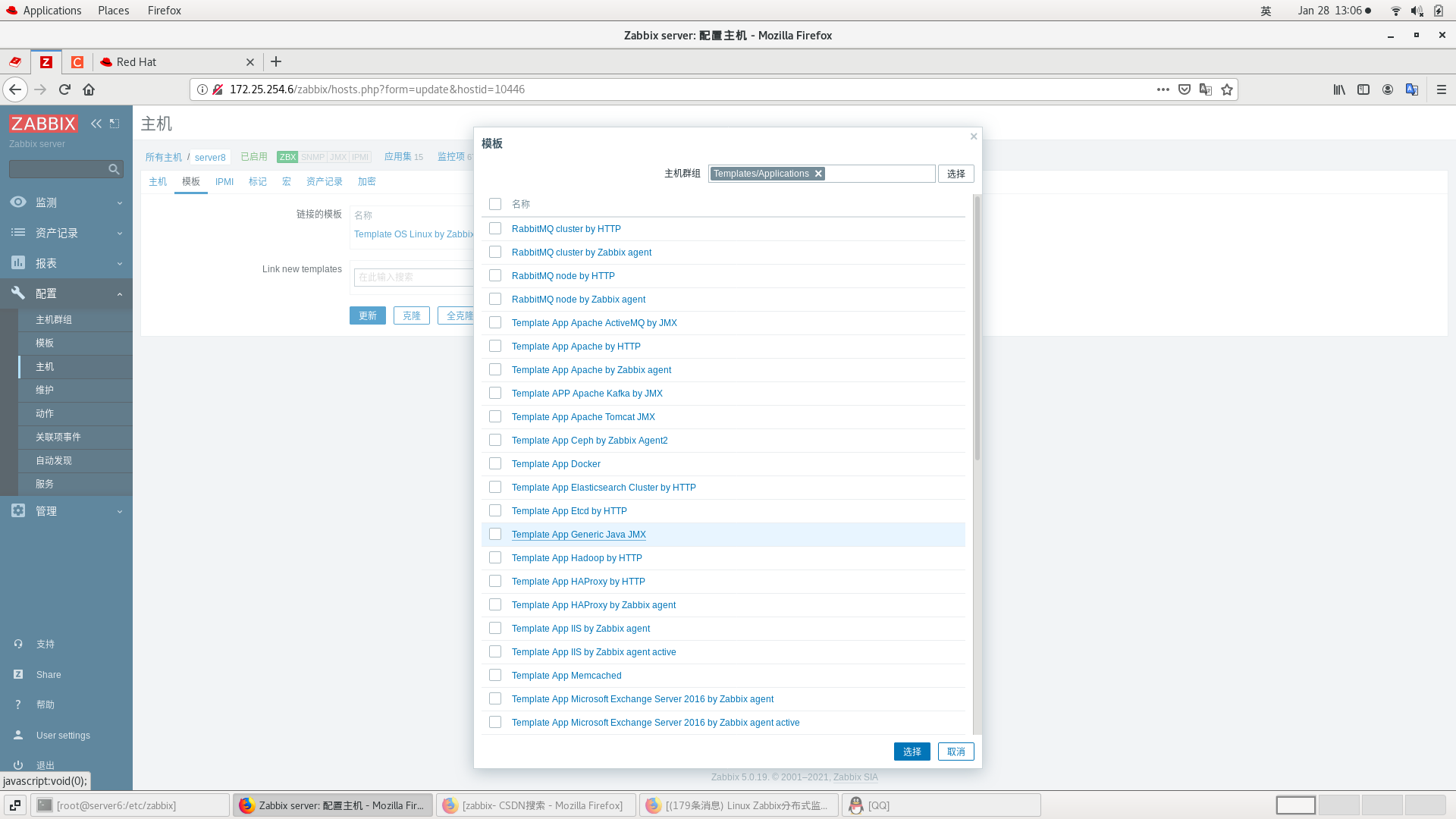
Task: Open the 主机群组 submenu item
Action: [x=54, y=320]
